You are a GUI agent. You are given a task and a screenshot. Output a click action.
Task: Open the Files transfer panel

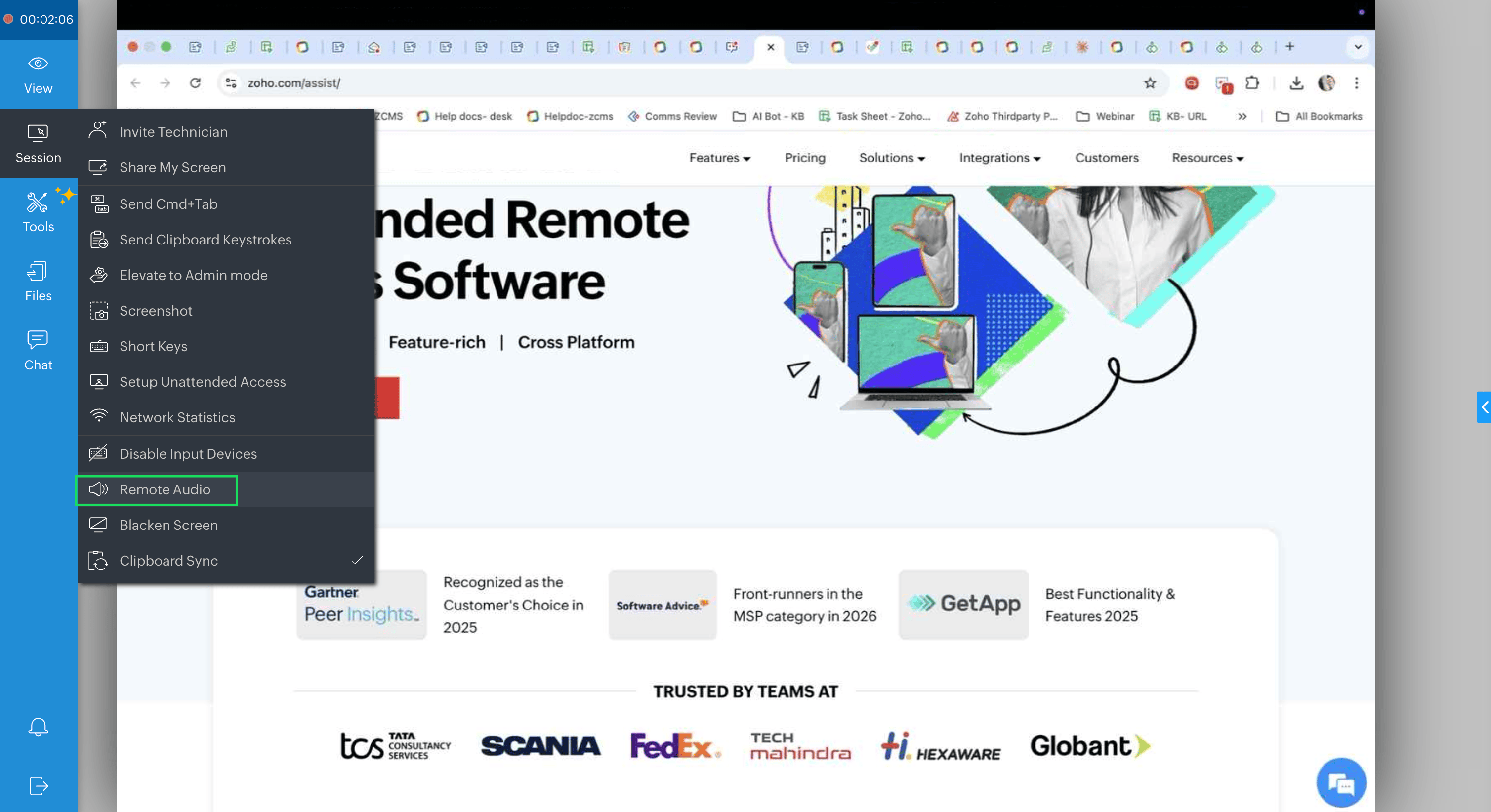point(38,281)
